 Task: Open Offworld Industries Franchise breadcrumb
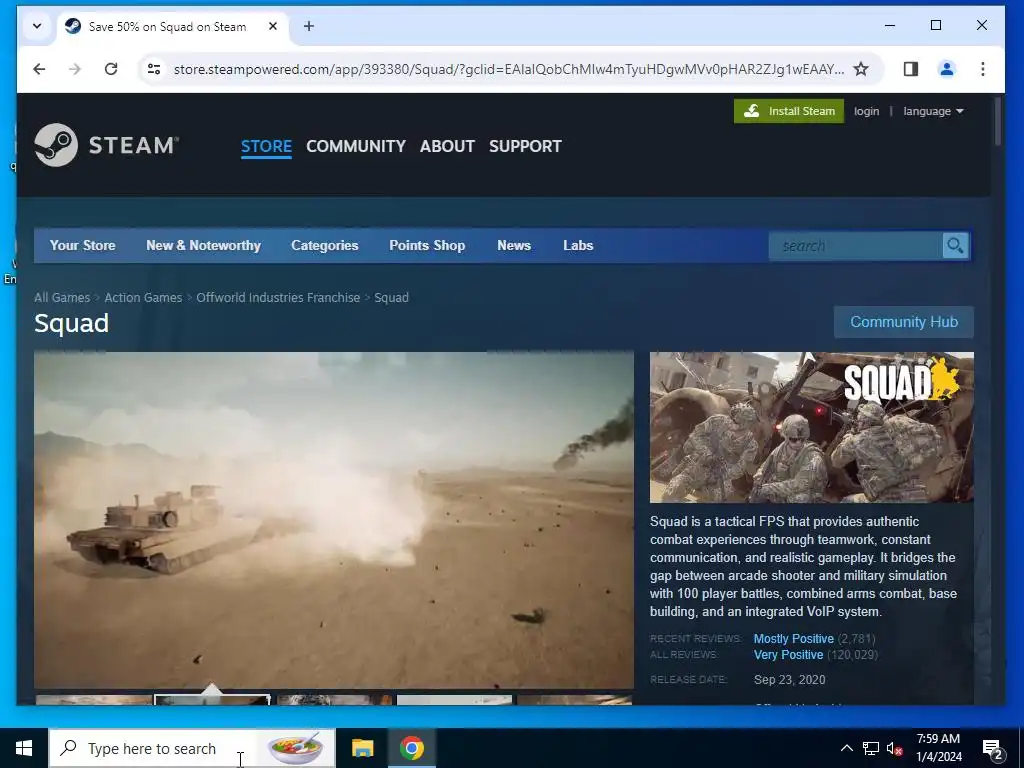[x=278, y=298]
